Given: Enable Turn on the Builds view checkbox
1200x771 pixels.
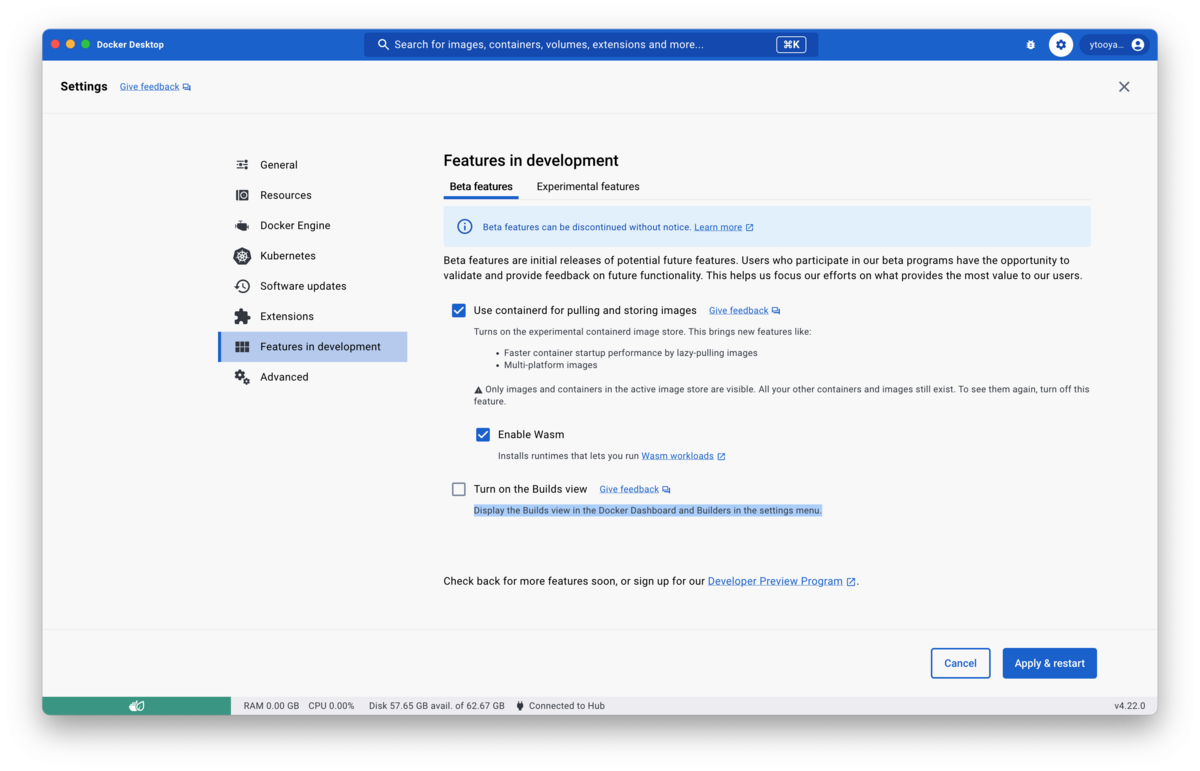Looking at the screenshot, I should click(459, 490).
